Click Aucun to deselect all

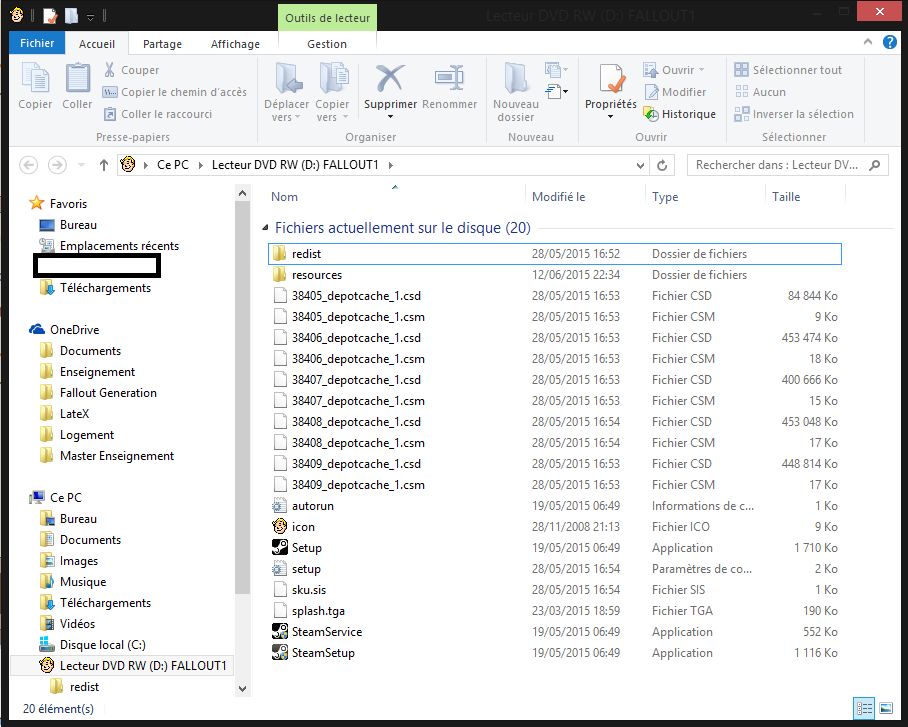tap(760, 92)
